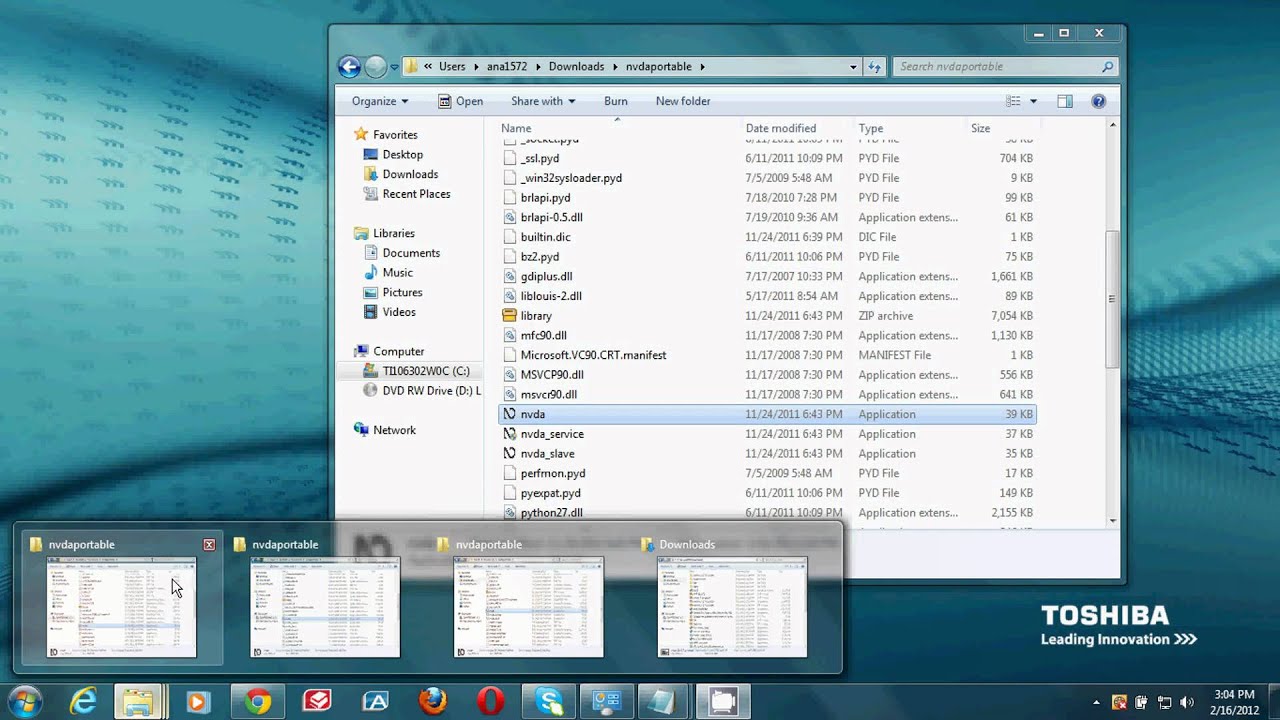Select the Documents library
This screenshot has height=720, width=1280.
coord(401,253)
